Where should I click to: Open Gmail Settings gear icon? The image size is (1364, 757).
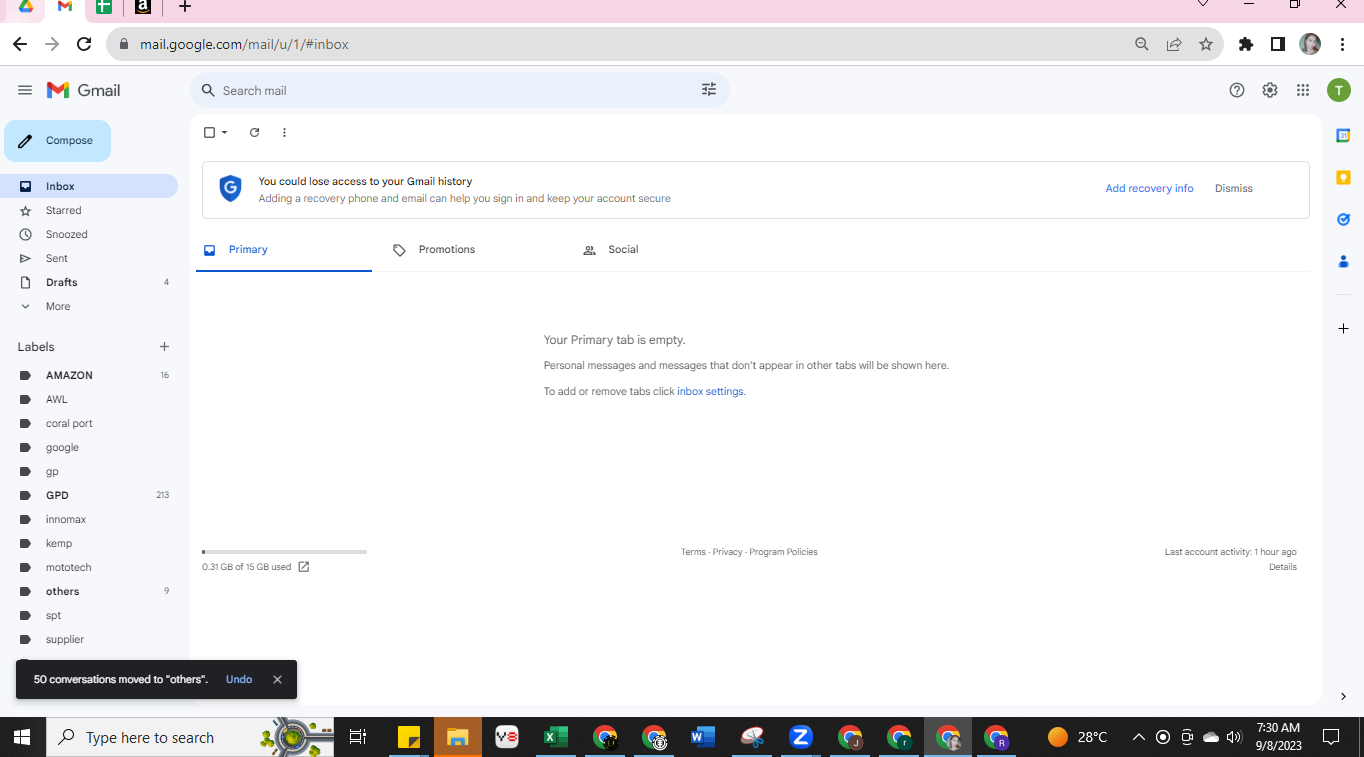click(x=1270, y=90)
